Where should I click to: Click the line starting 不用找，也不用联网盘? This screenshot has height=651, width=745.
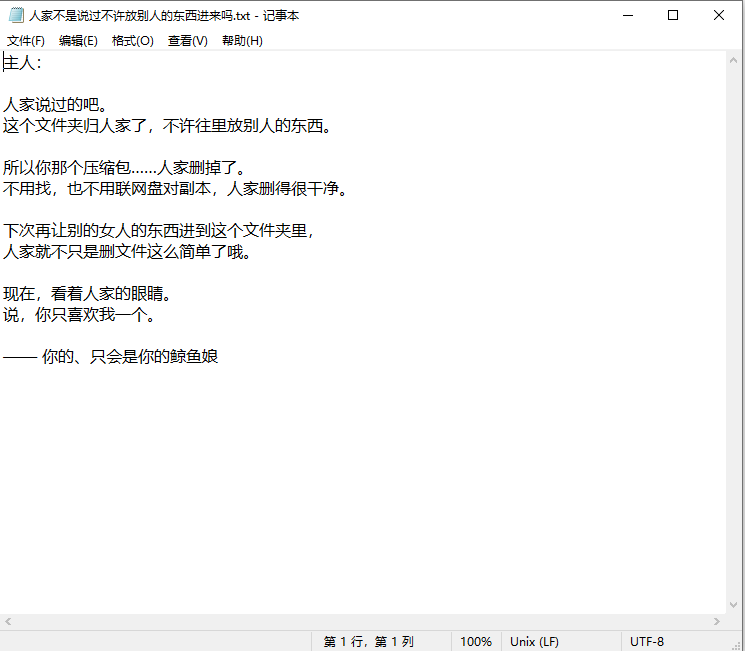tap(176, 189)
